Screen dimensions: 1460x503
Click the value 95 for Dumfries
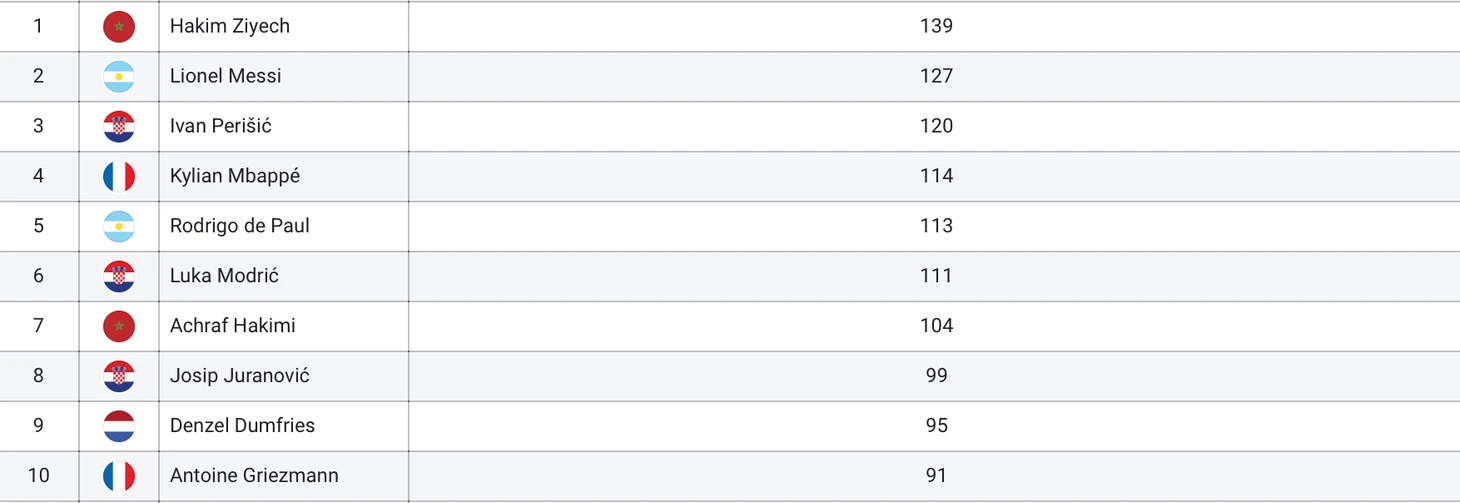pyautogui.click(x=936, y=426)
